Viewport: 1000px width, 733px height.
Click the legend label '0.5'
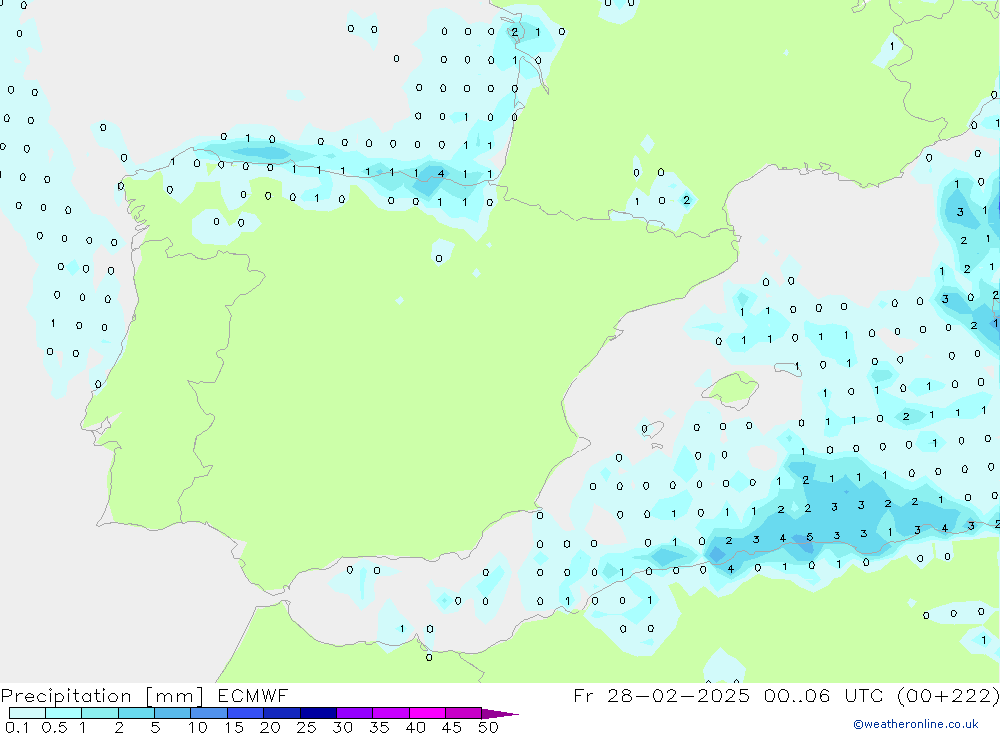[x=55, y=727]
